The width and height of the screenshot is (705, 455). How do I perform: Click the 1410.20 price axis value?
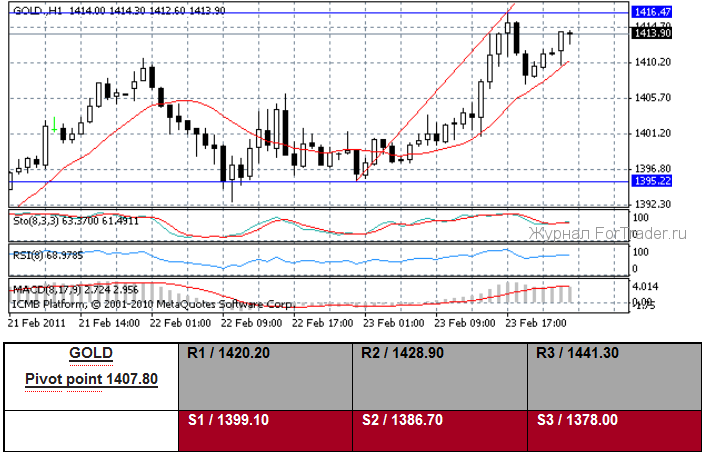pyautogui.click(x=652, y=62)
